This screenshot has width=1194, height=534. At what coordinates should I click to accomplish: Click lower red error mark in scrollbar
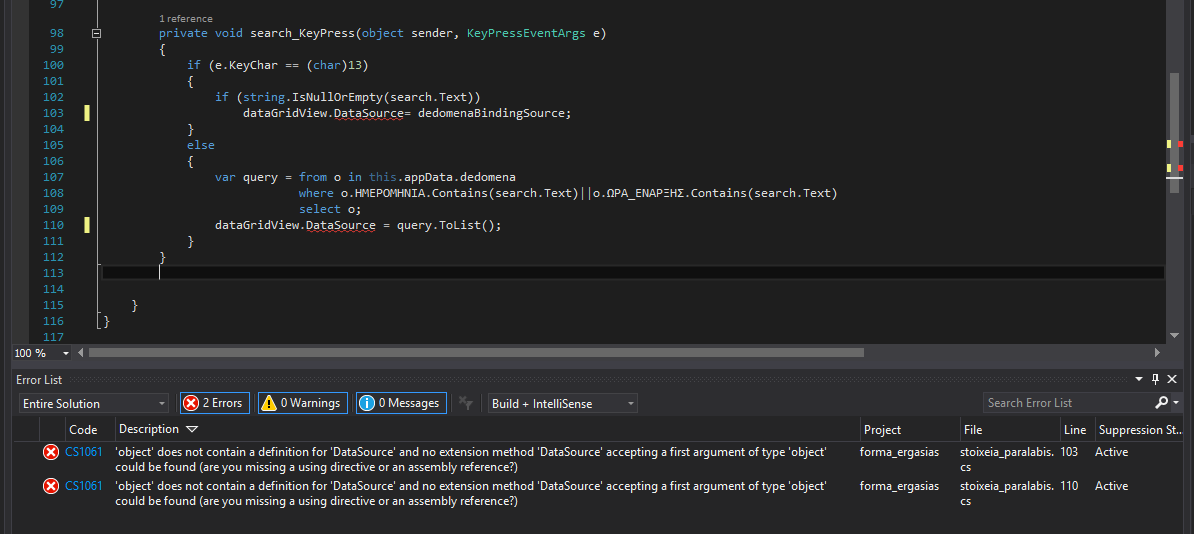coord(1180,168)
